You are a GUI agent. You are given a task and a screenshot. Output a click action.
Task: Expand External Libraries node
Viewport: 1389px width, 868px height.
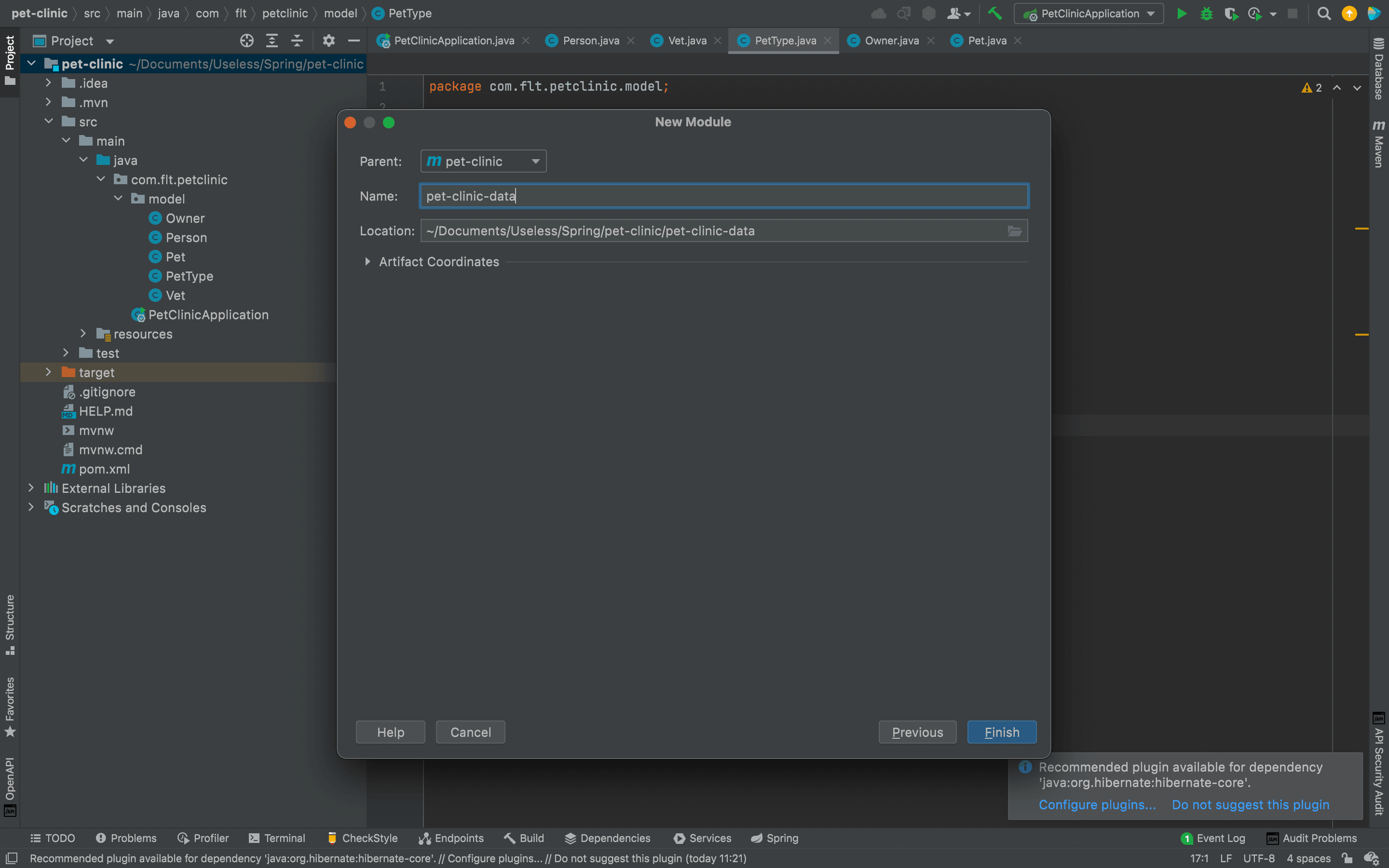(x=31, y=488)
